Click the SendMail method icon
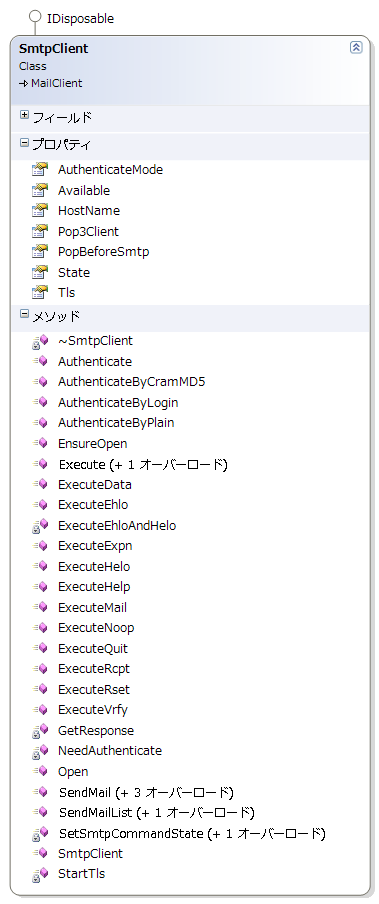 [40, 792]
